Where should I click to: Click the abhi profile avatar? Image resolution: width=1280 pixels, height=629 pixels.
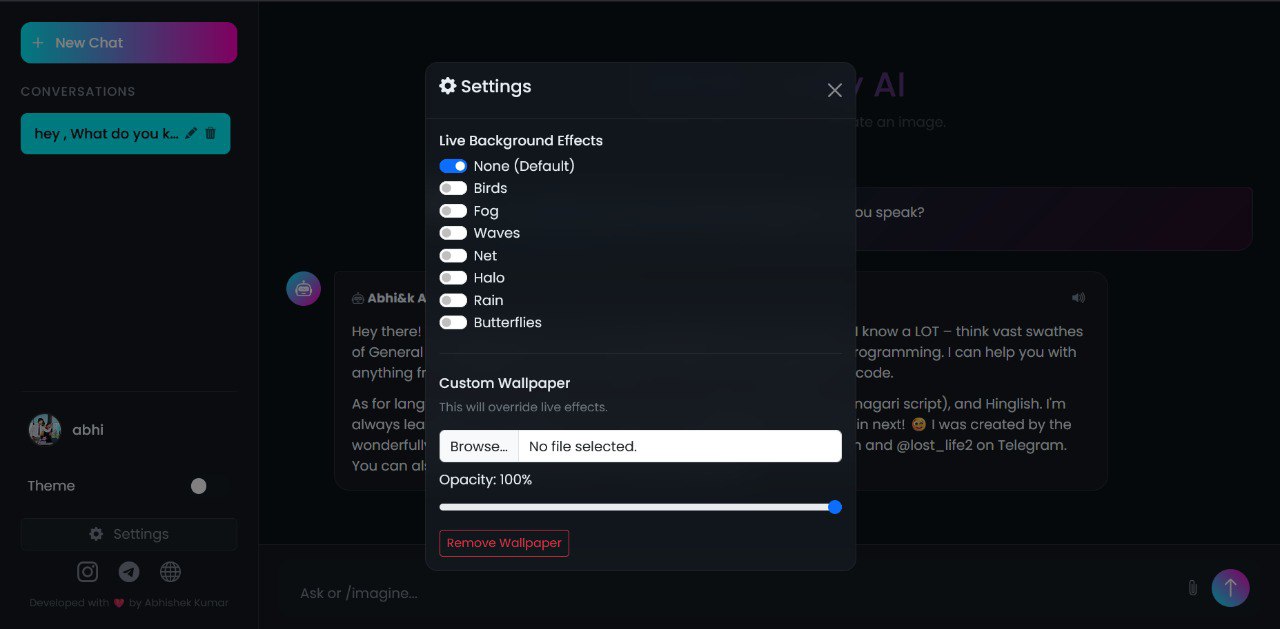[x=45, y=430]
